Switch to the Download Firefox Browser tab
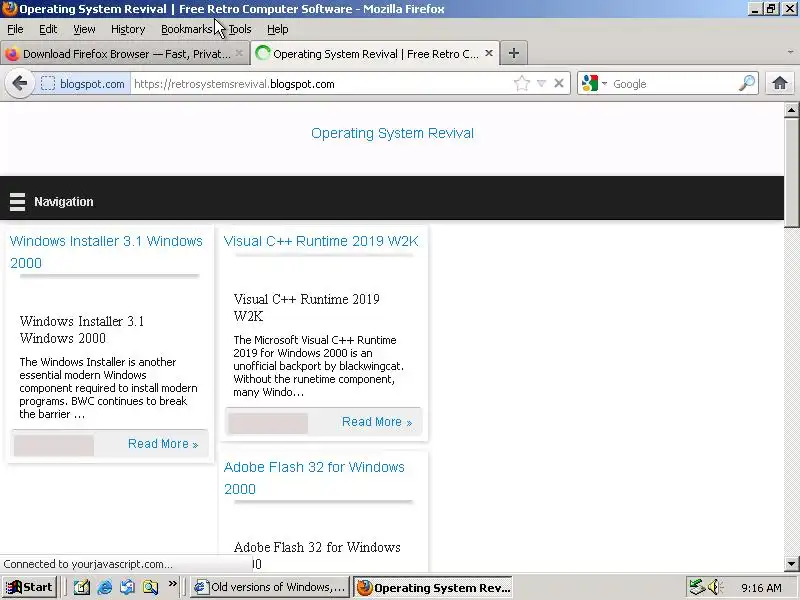This screenshot has width=800, height=600. (x=125, y=54)
